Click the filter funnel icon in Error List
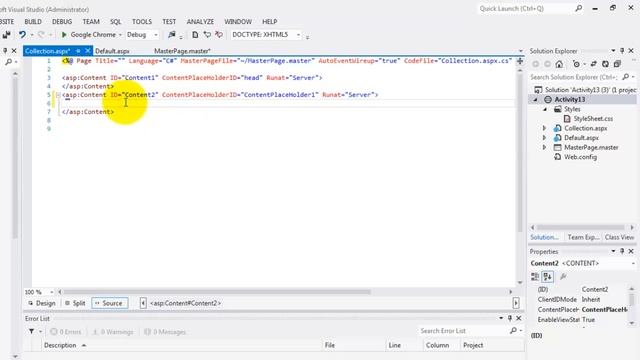This screenshot has width=640, height=360. [31, 331]
